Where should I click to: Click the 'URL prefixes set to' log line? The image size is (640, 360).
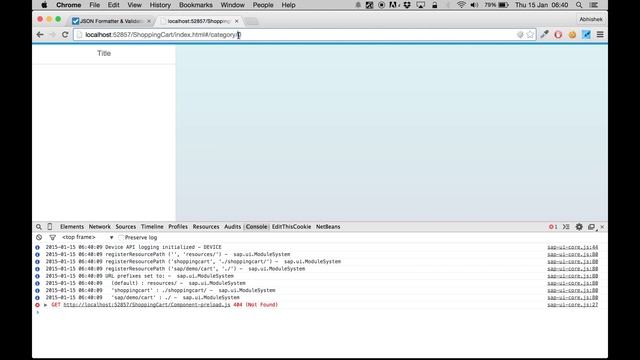point(140,276)
